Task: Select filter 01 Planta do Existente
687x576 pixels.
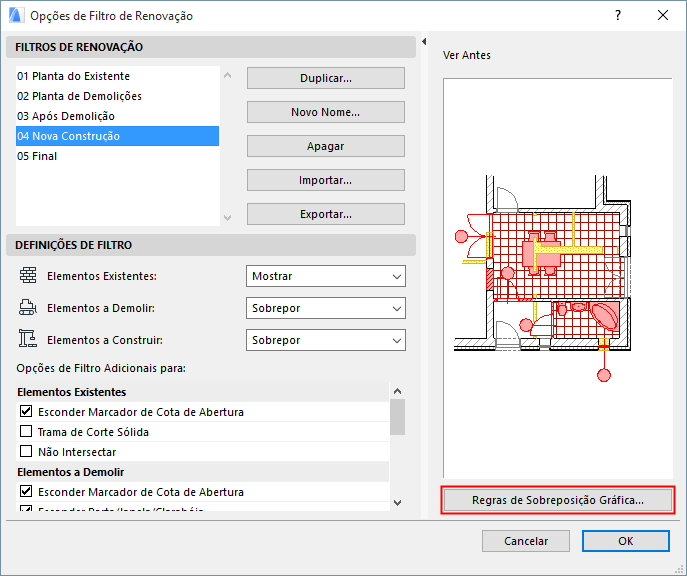Action: 117,76
